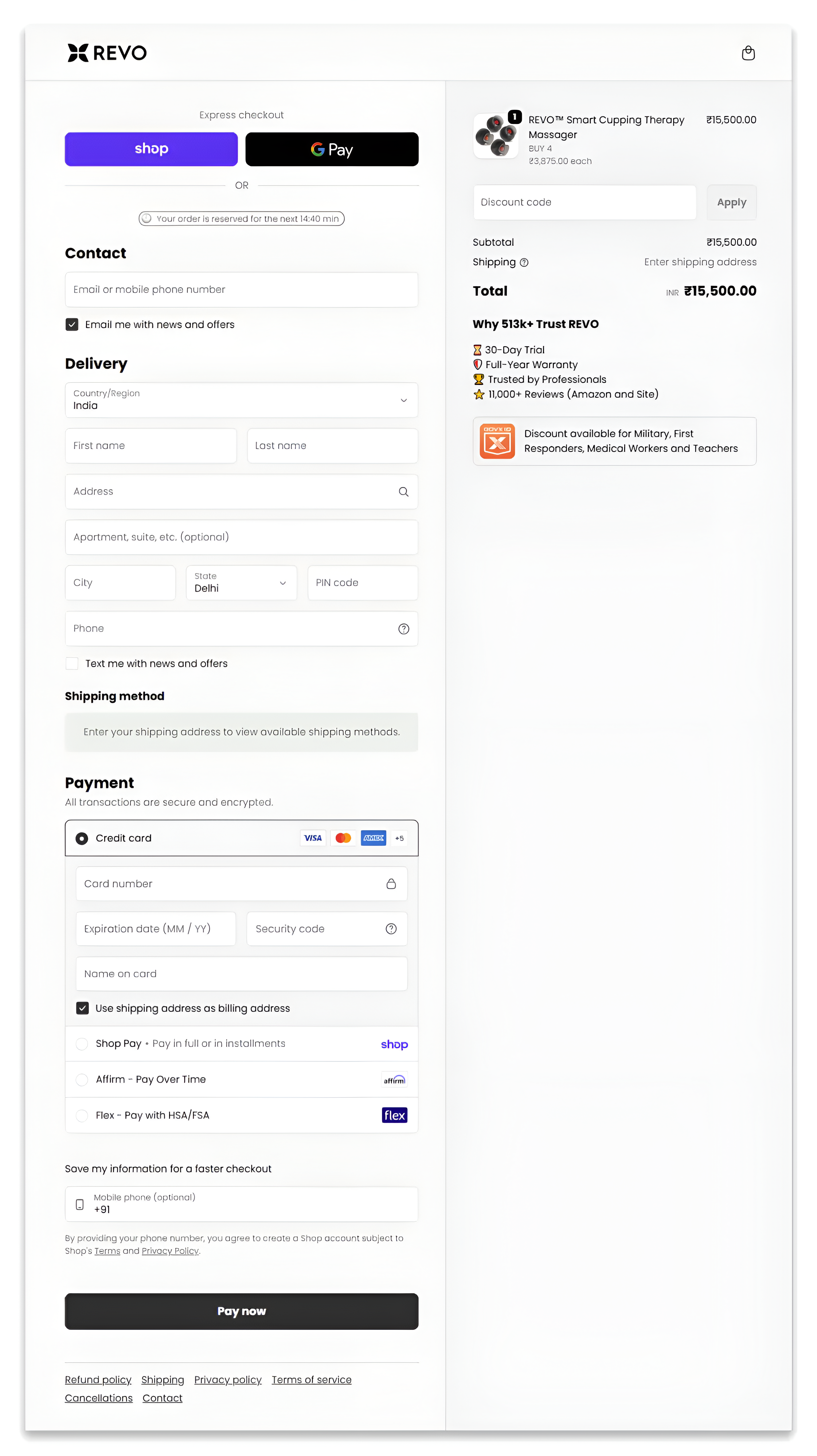Viewport: 817px width, 1456px height.
Task: Open the Refund policy link
Action: point(98,1380)
